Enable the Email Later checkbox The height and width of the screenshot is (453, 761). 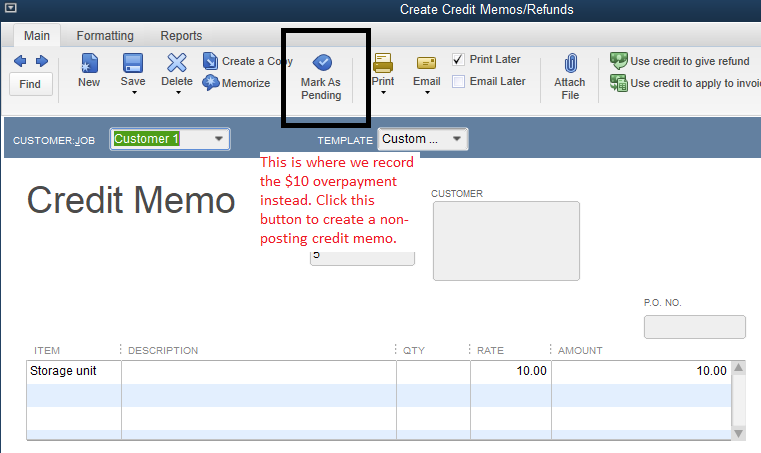[x=458, y=82]
